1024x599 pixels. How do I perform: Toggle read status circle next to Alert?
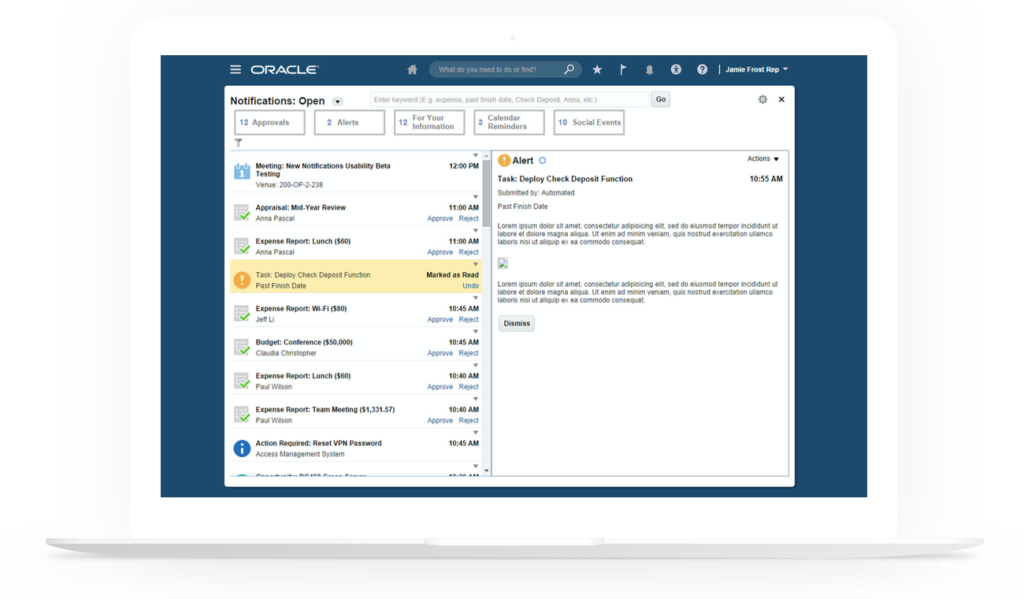[x=543, y=160]
